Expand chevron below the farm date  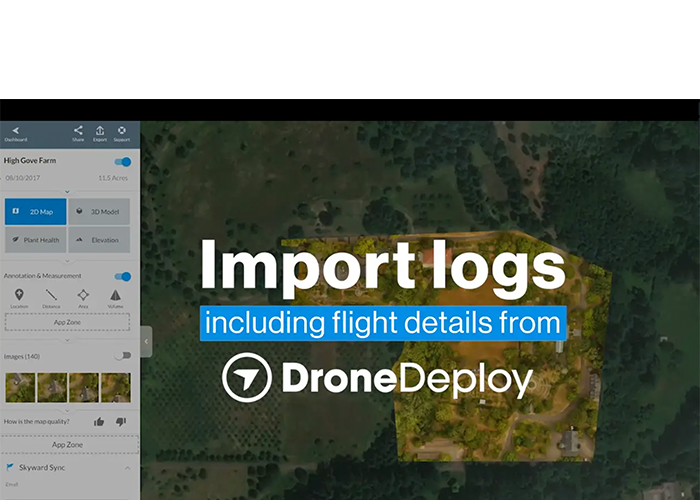[67, 190]
